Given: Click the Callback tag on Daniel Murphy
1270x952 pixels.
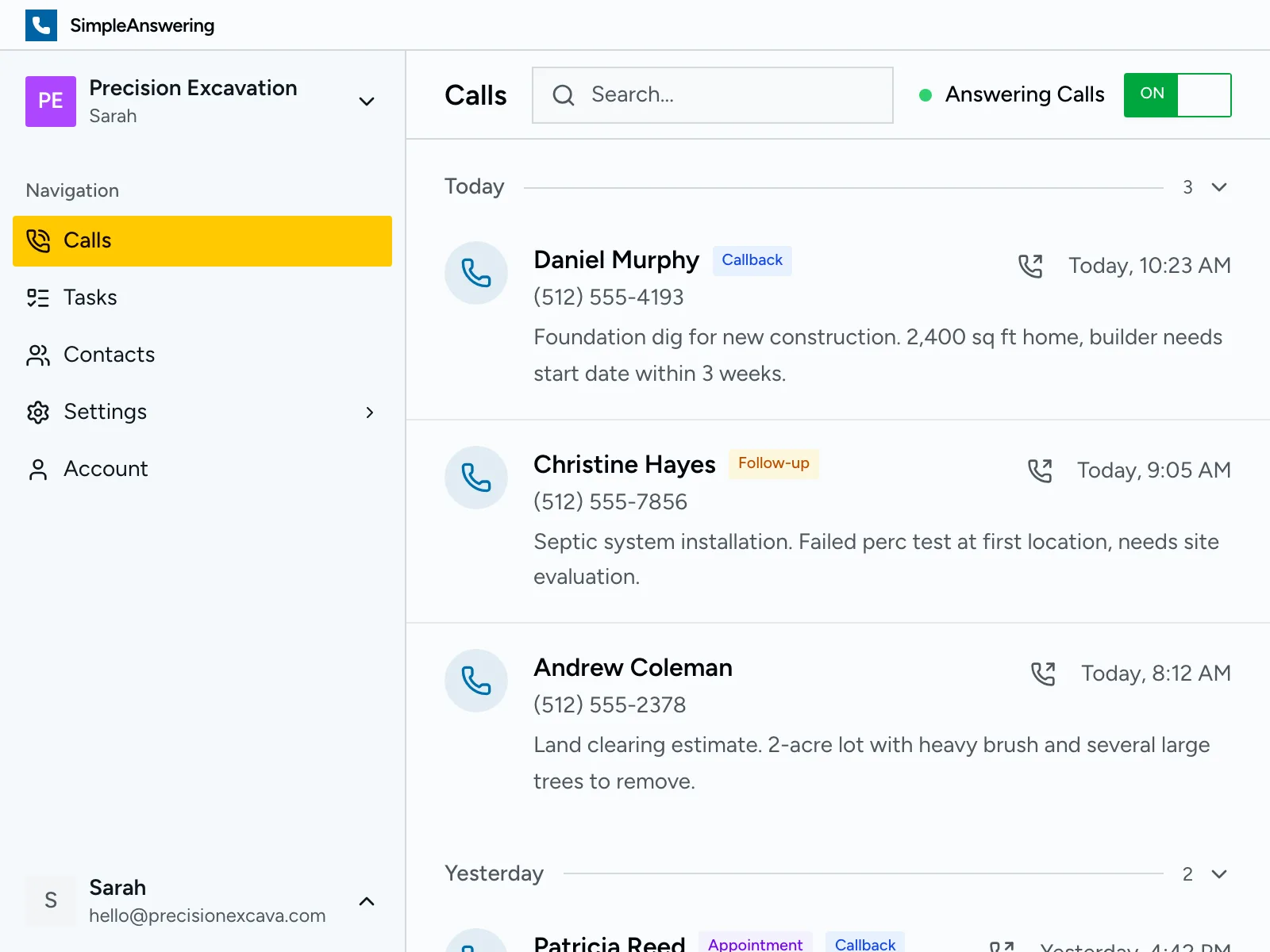Looking at the screenshot, I should (x=752, y=260).
